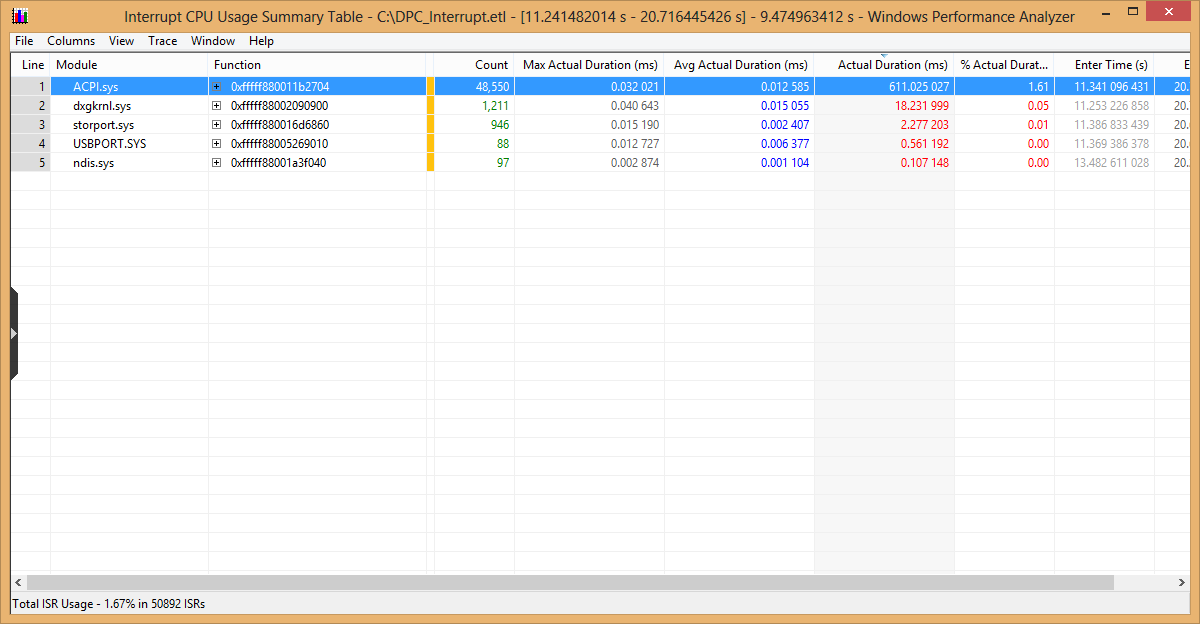Image resolution: width=1200 pixels, height=624 pixels.
Task: Click the Line column header
Action: 31,65
